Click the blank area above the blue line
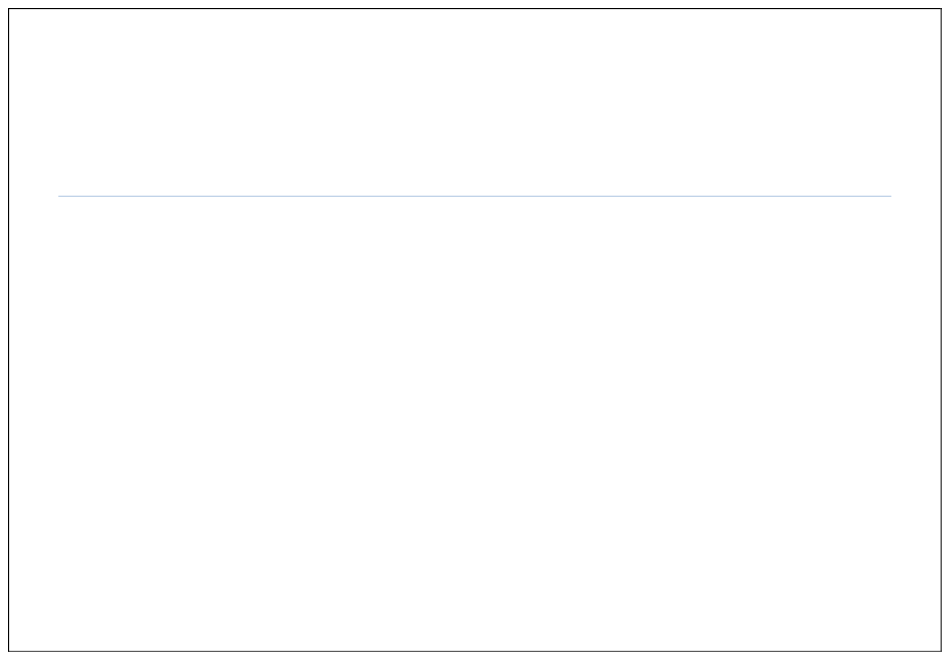The width and height of the screenshot is (950, 660). (474, 102)
